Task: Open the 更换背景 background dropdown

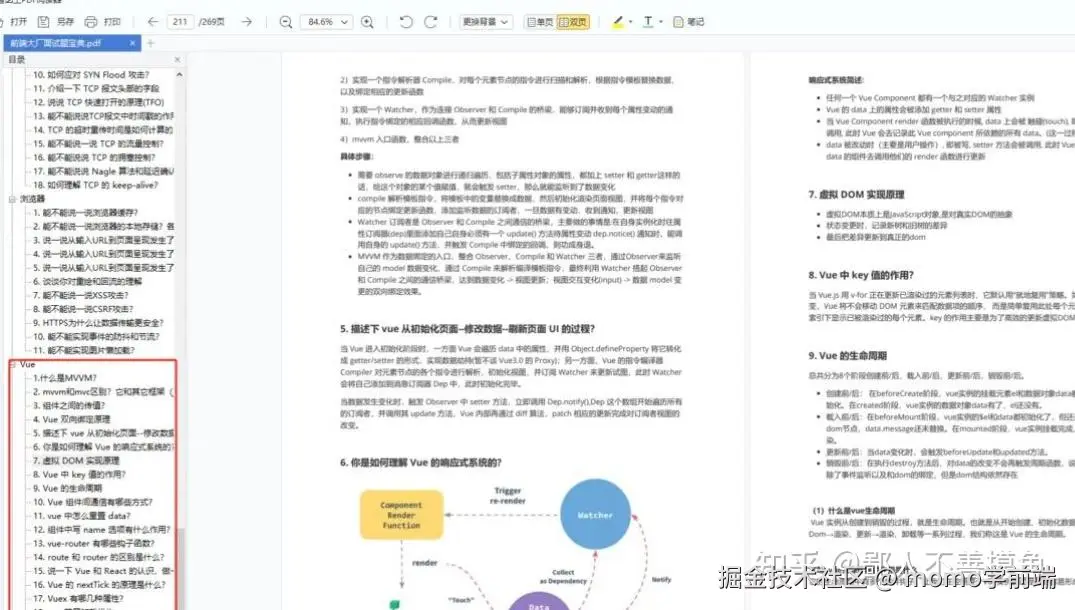Action: pos(485,22)
